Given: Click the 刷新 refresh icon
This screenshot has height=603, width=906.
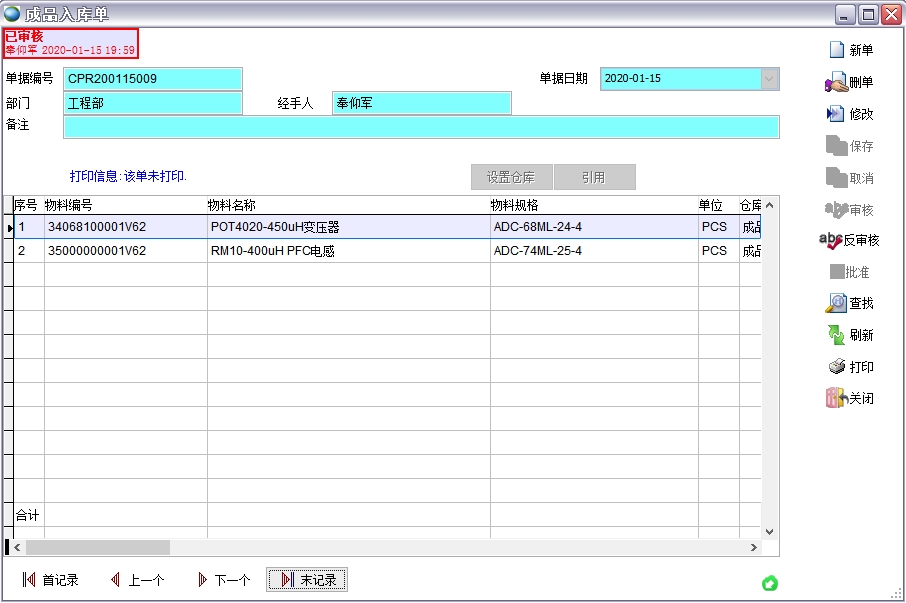Looking at the screenshot, I should (836, 335).
